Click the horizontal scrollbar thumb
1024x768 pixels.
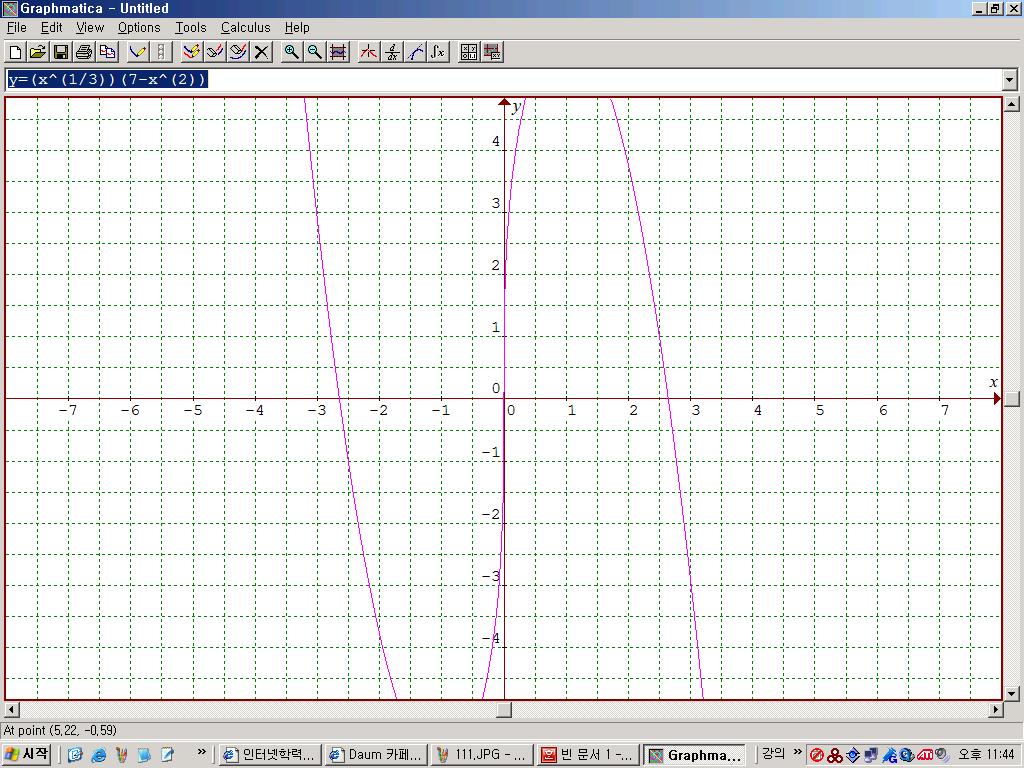[504, 709]
